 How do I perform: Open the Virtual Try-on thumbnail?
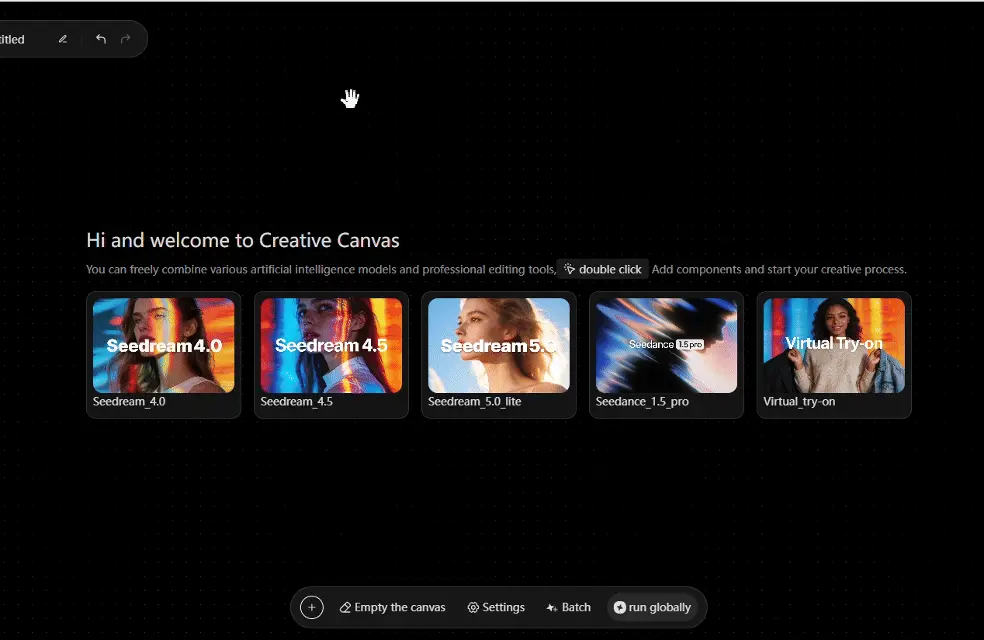point(834,346)
